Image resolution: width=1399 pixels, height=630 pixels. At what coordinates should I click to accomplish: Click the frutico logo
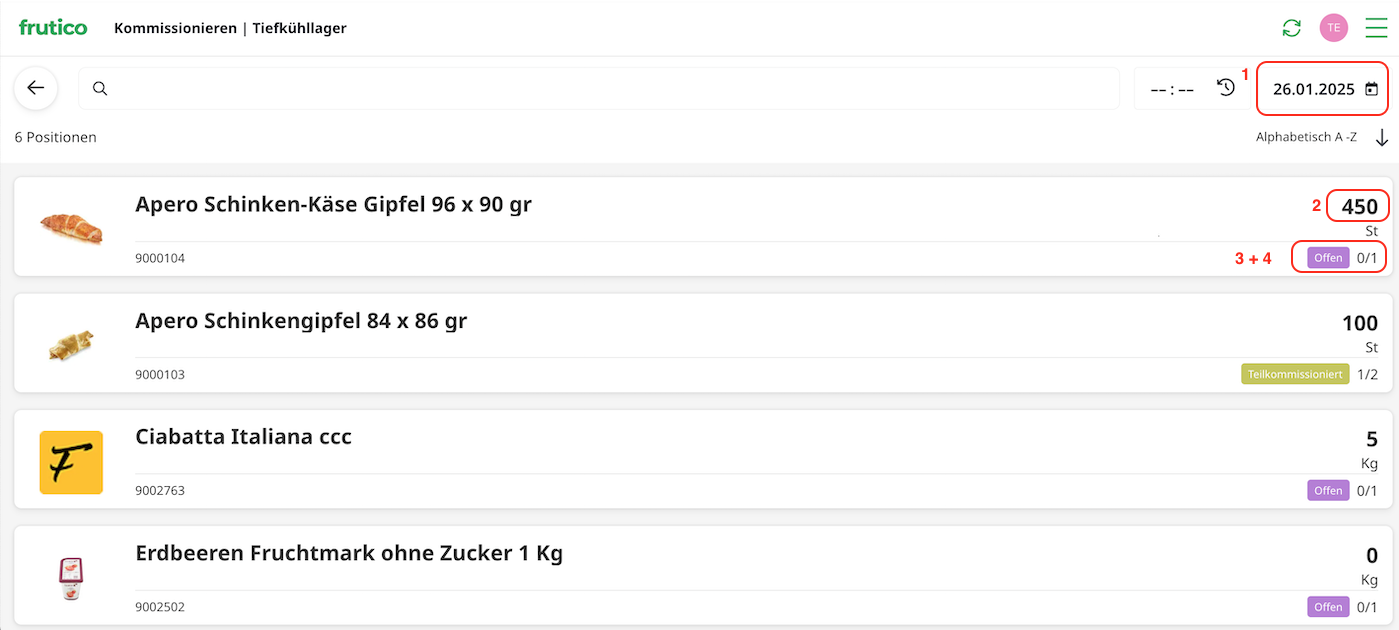[53, 28]
